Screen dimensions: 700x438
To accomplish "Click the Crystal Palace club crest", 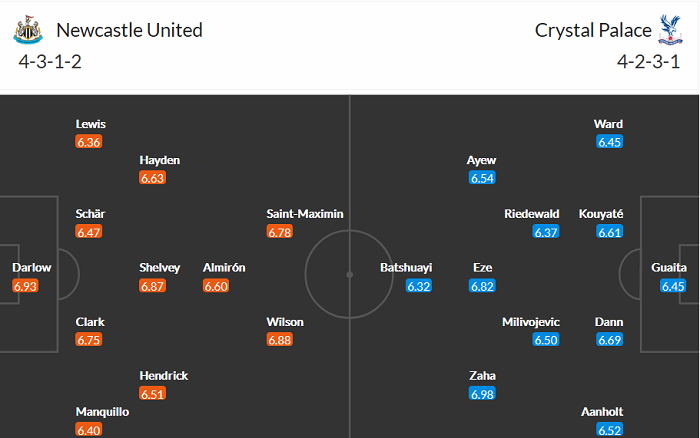I will click(x=668, y=31).
